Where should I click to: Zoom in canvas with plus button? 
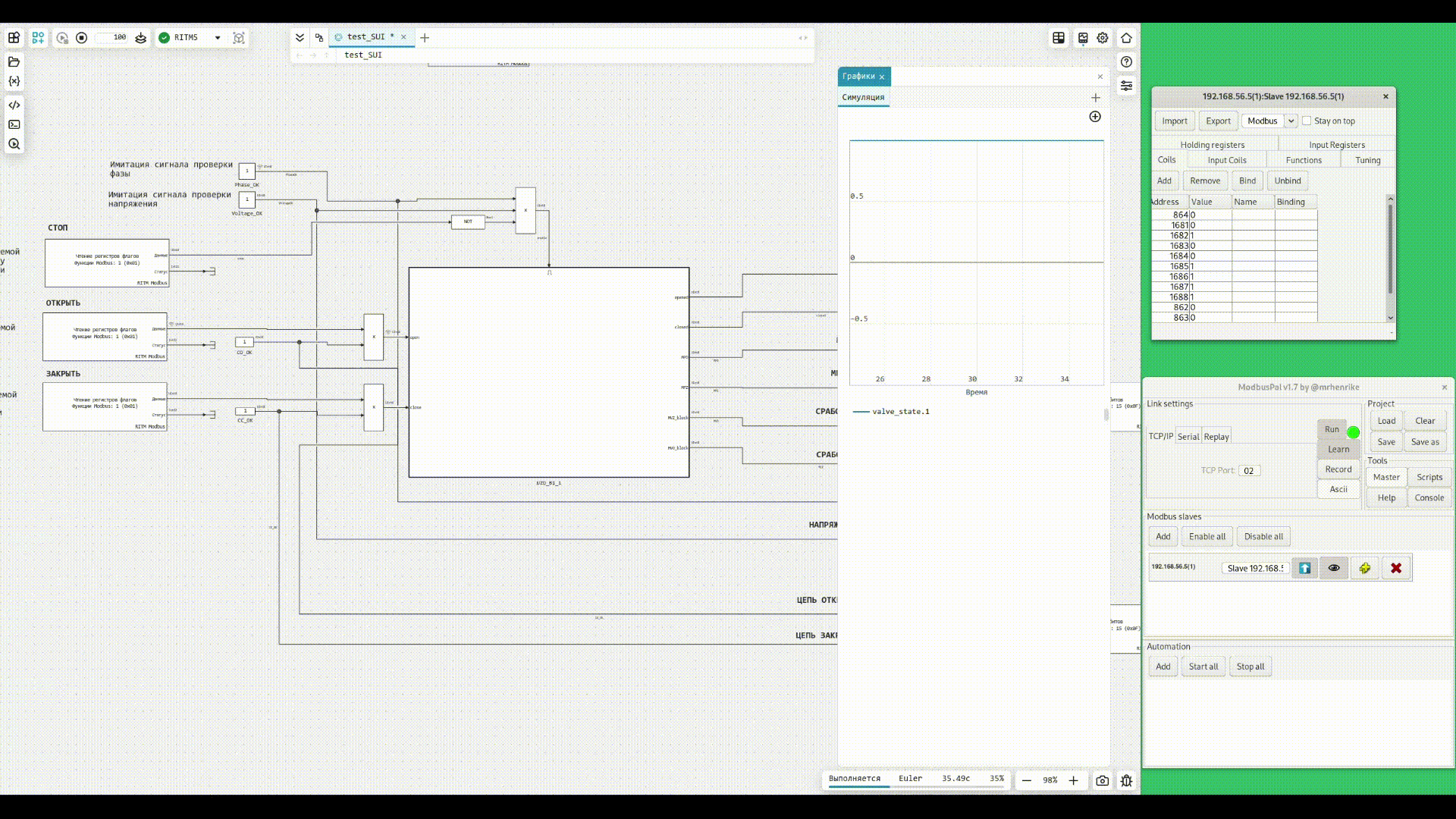(x=1073, y=780)
